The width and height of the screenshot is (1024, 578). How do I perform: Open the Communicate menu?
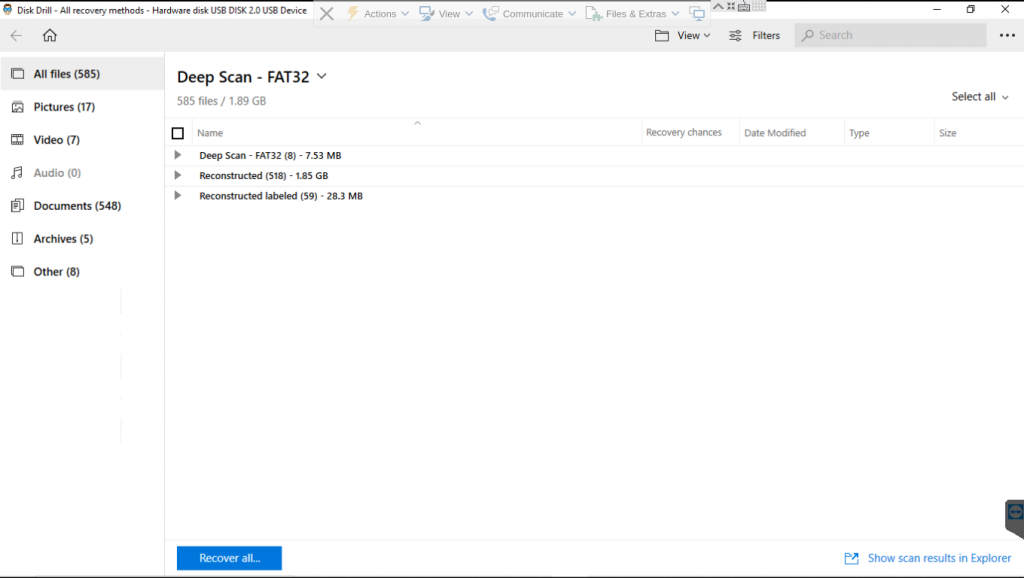[x=529, y=14]
